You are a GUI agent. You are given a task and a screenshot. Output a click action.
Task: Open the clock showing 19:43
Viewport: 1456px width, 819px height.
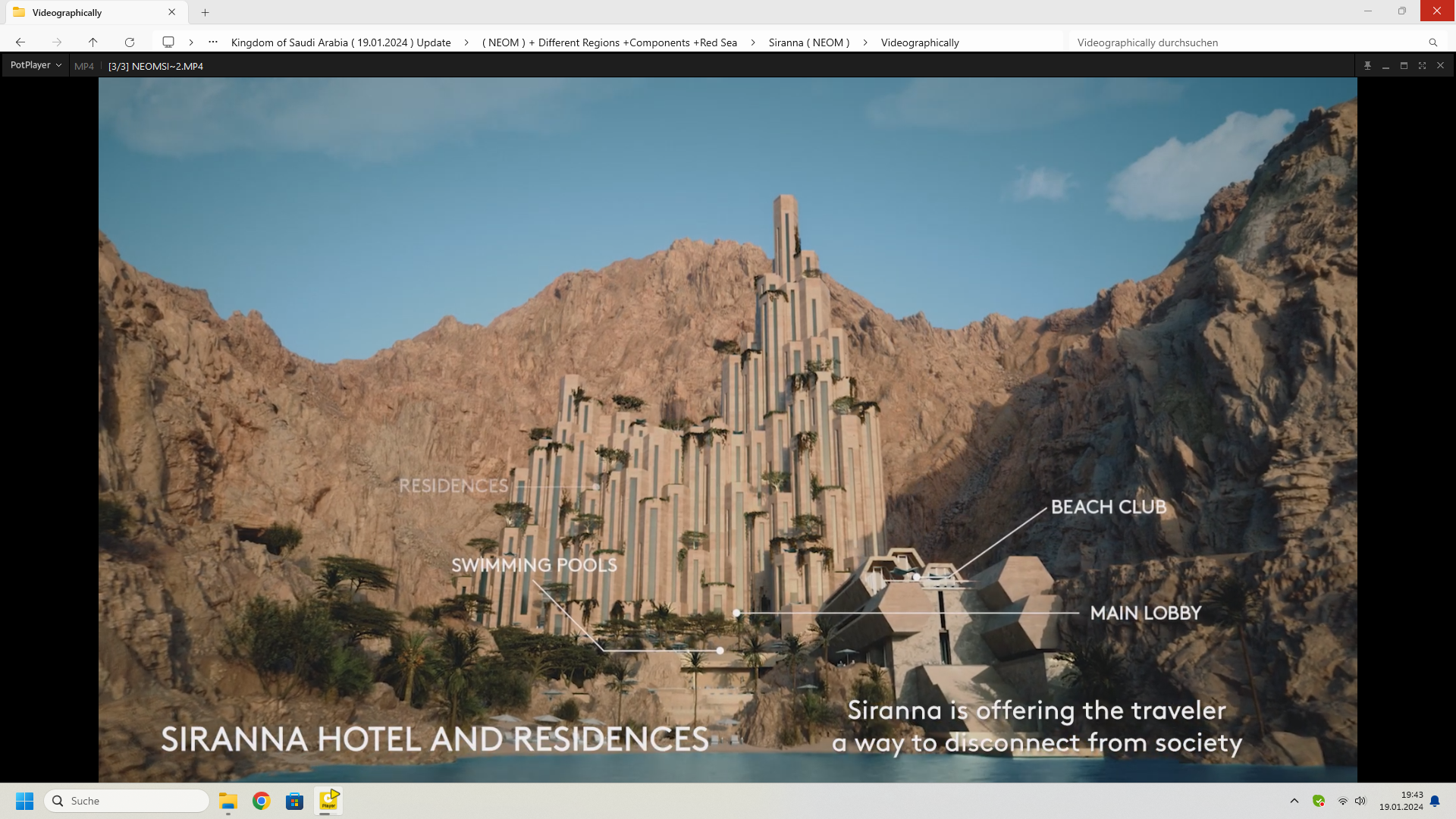click(1401, 801)
